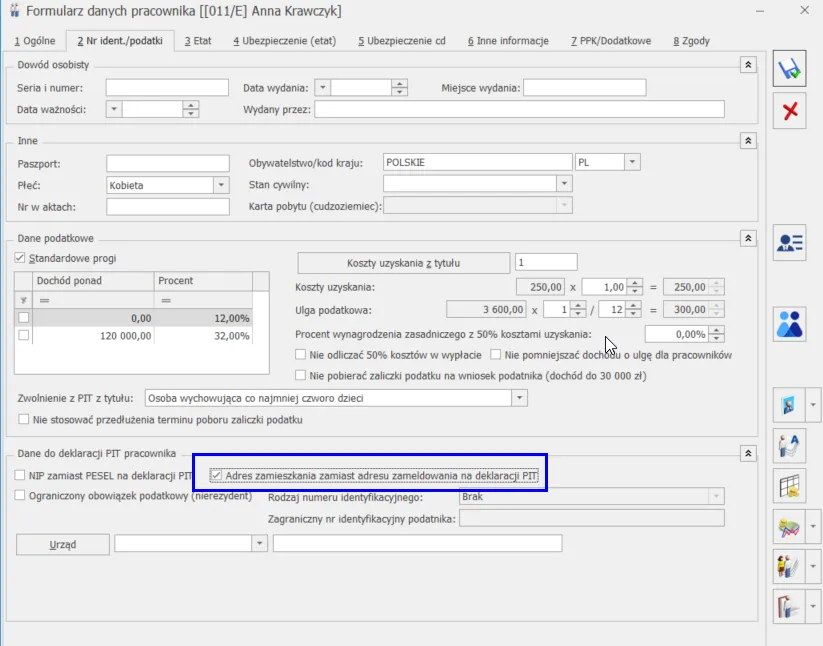Click the red X cancel icon
This screenshot has height=646, width=823.
790,111
